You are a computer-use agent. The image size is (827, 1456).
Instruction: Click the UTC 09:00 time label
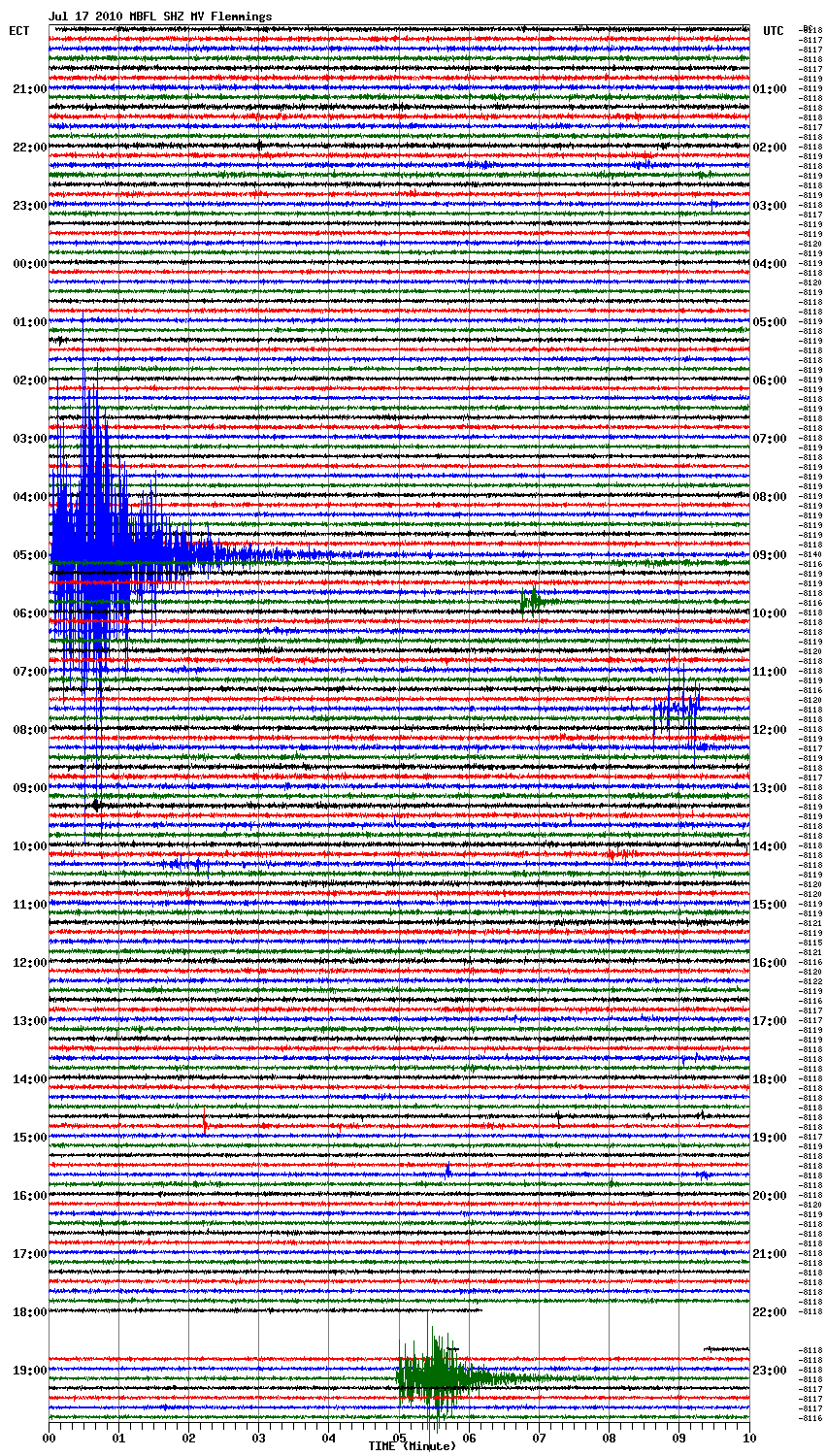coord(769,555)
